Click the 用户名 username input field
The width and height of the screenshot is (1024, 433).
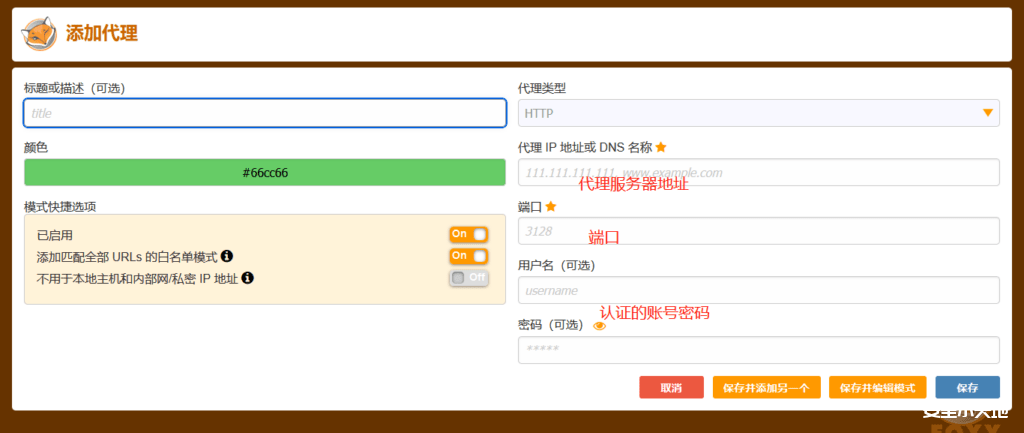tap(759, 290)
